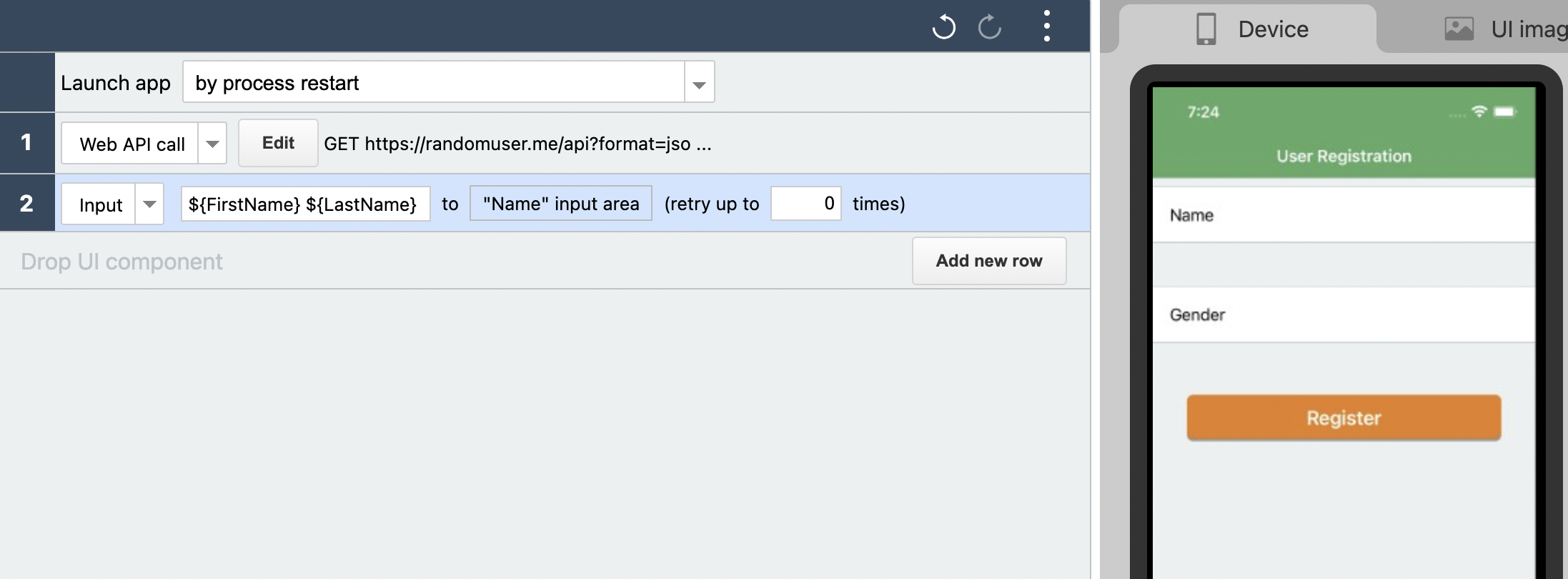Viewport: 1568px width, 579px height.
Task: Click the UI image tab picture icon
Action: [x=1459, y=29]
